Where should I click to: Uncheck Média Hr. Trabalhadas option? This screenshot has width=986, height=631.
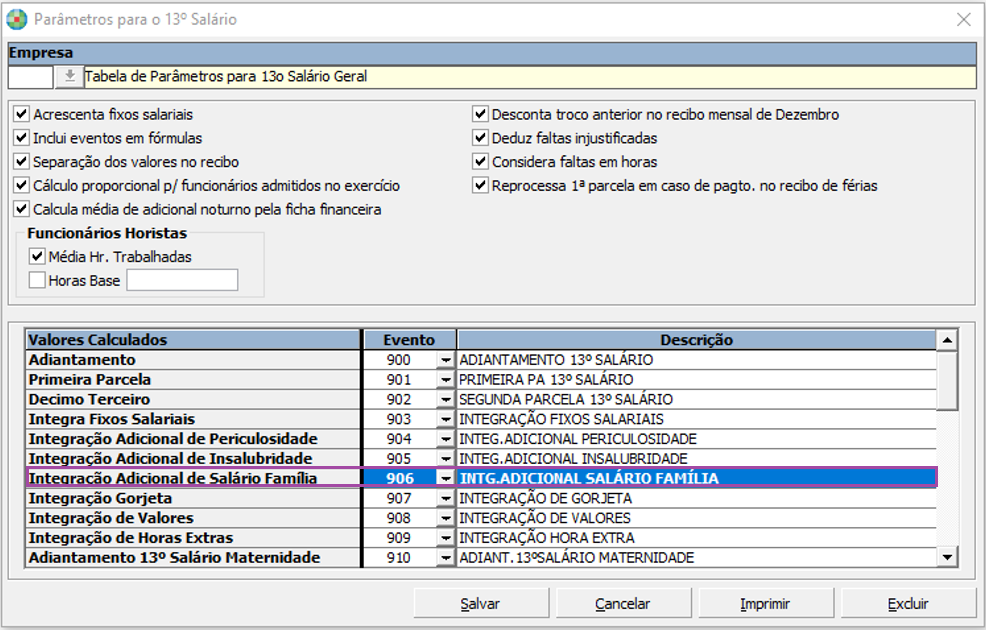(37, 256)
